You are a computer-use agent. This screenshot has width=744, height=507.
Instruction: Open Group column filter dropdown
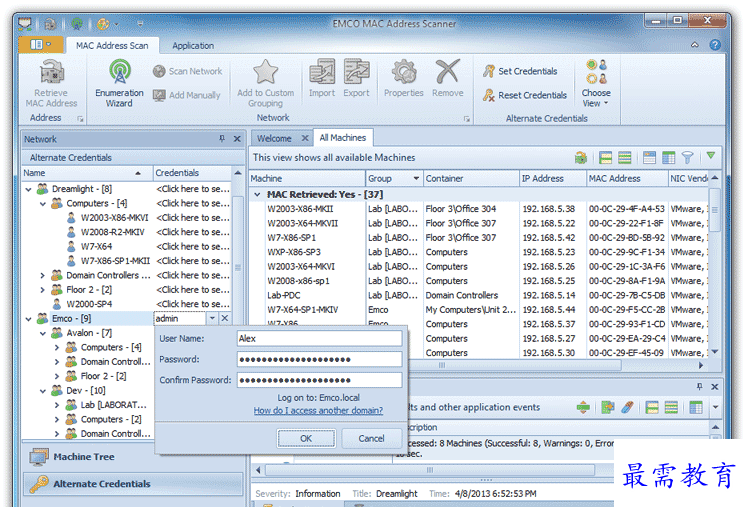(x=416, y=178)
